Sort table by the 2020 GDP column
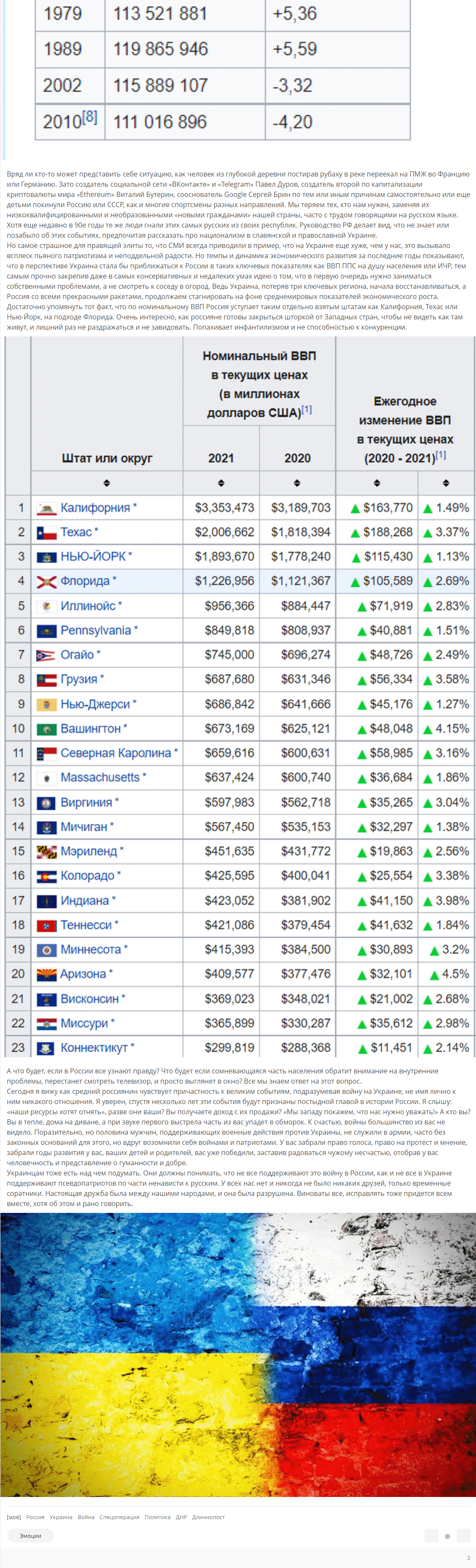Screen dimensions: 476x1568 pyautogui.click(x=297, y=483)
